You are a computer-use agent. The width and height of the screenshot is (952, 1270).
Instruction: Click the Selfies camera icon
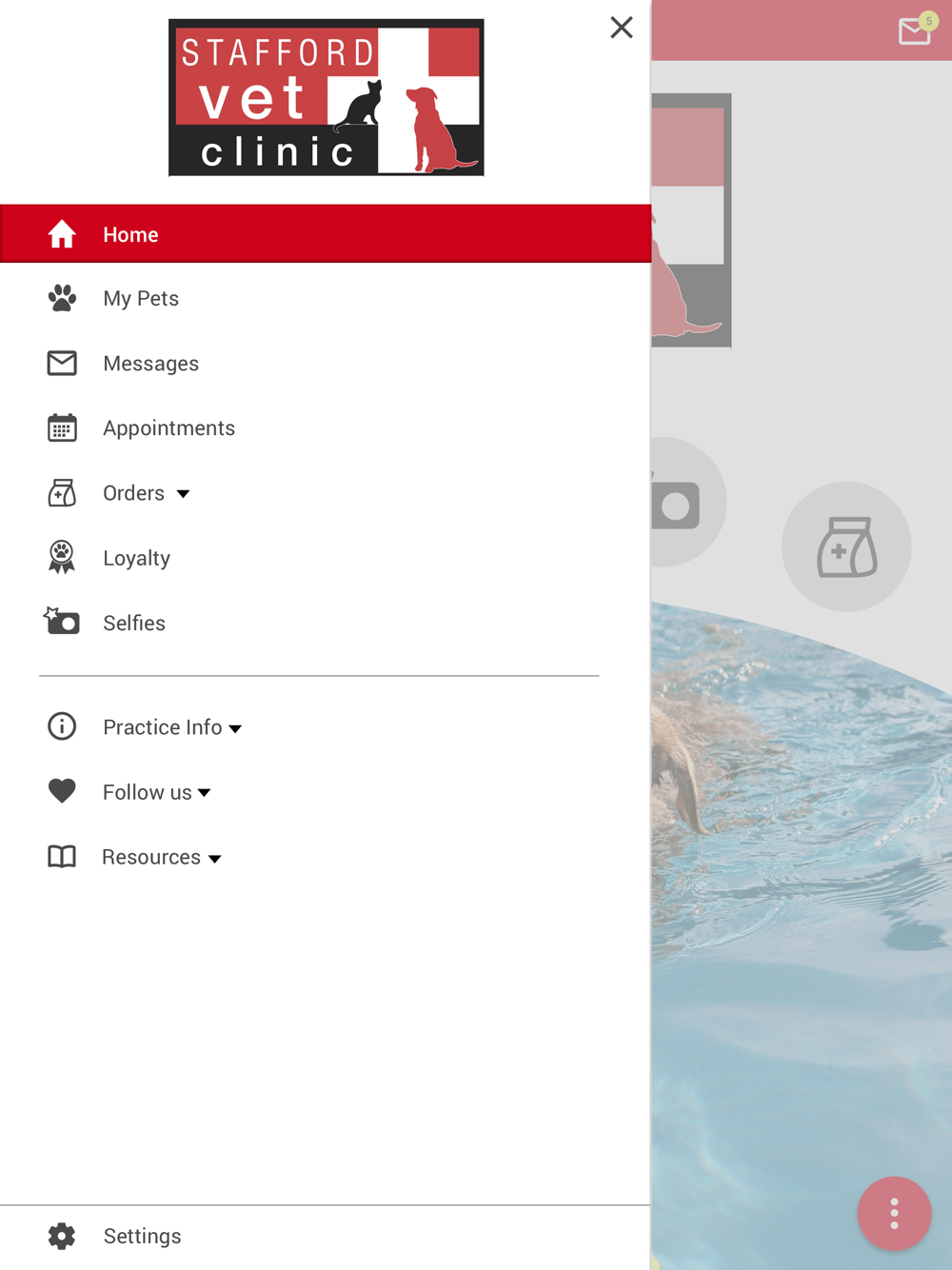point(62,622)
